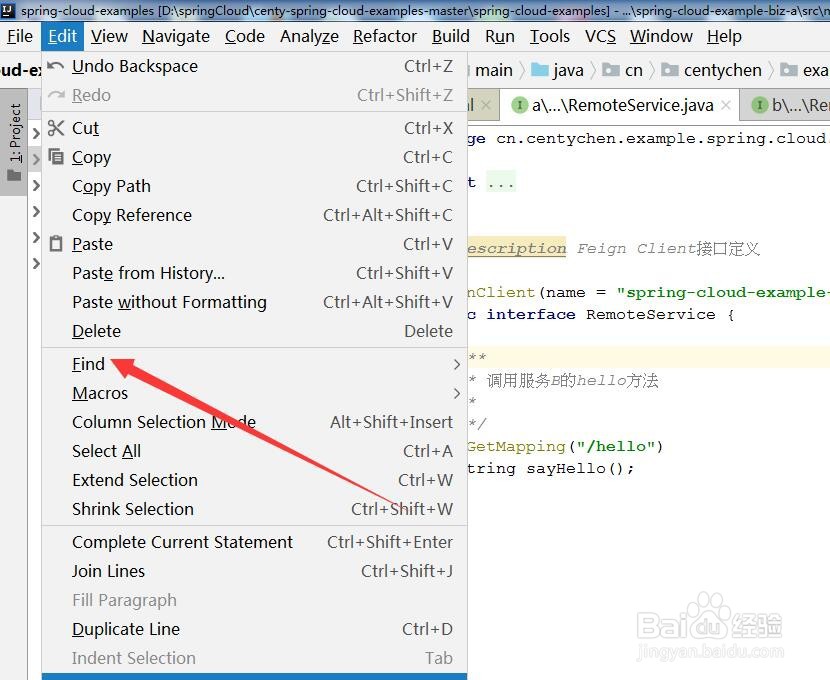Screen dimensions: 830x680
Task: Click the interface icon on a\...\RemoteService.java tab
Action: pos(519,105)
